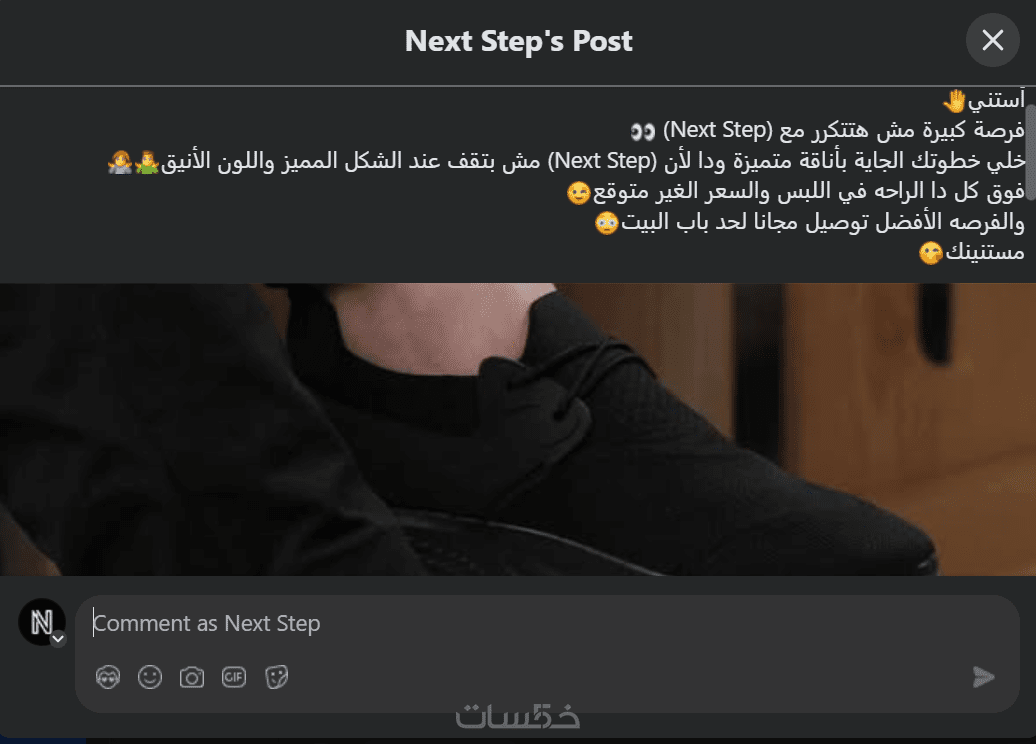Focus the Comment as Next Step field
Screen dimensions: 1036x744
547,623
